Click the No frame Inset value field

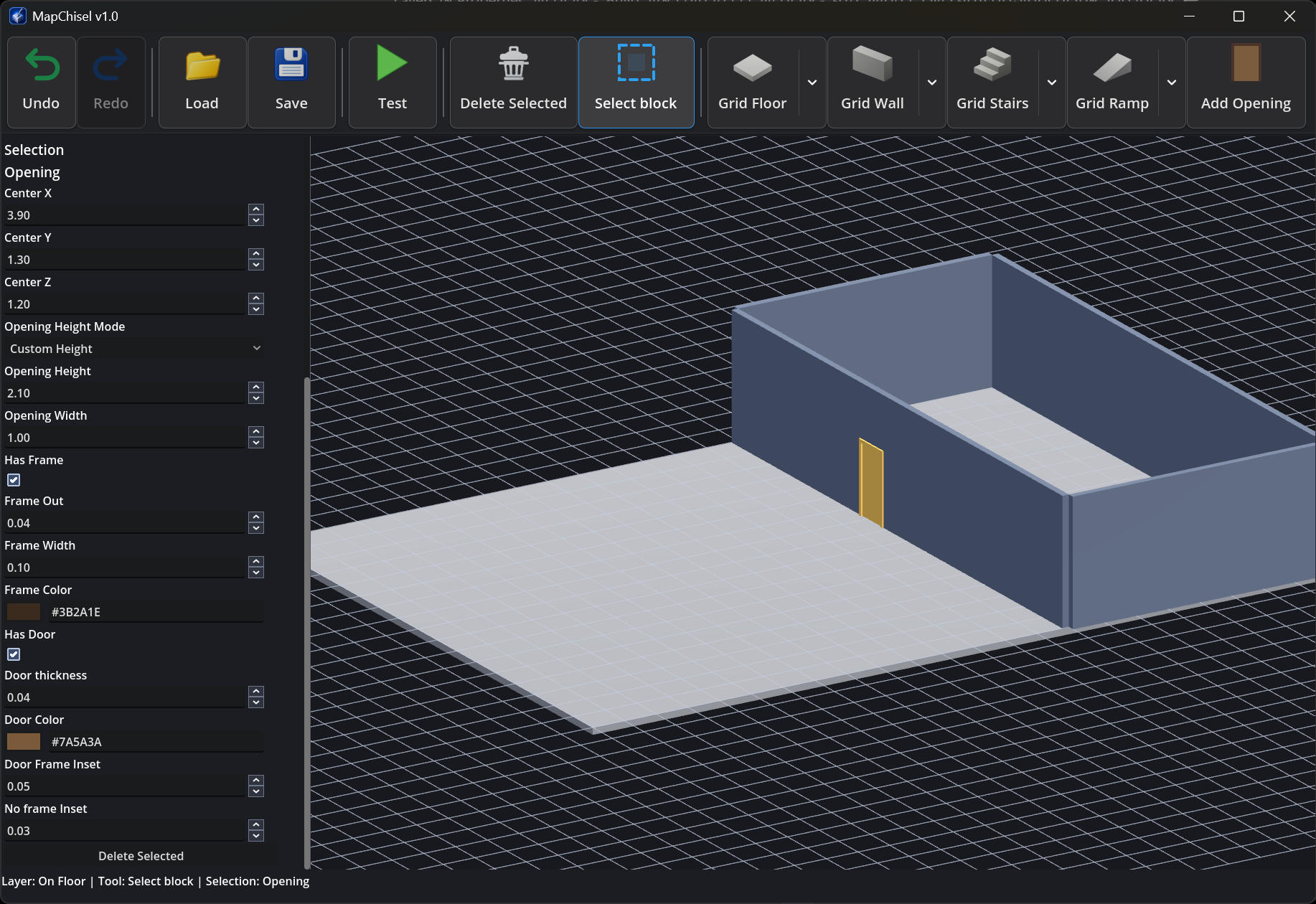(x=125, y=831)
